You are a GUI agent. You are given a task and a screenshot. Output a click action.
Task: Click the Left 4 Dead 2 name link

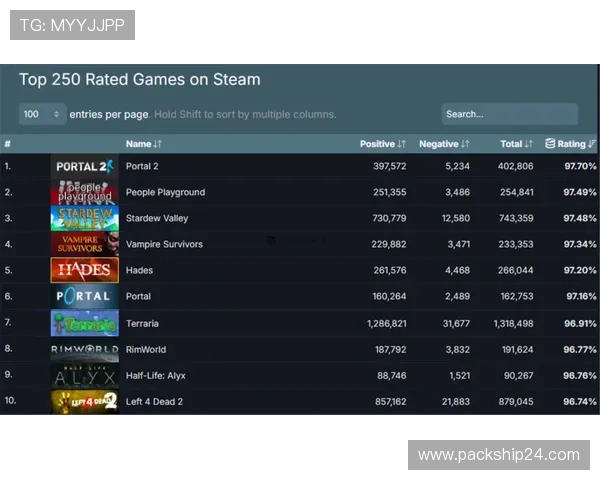[154, 402]
